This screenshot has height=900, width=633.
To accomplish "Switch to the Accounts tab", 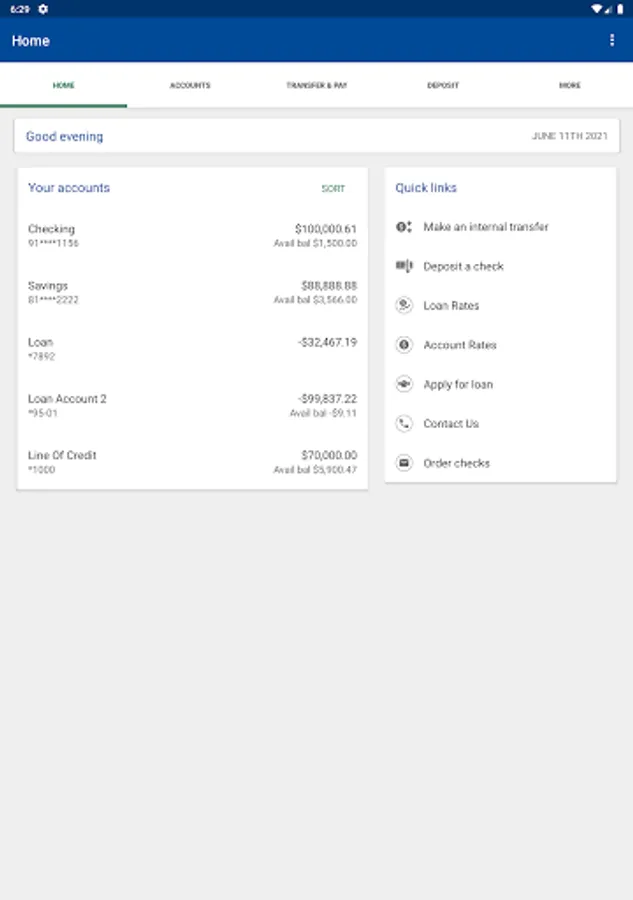I will pos(190,86).
